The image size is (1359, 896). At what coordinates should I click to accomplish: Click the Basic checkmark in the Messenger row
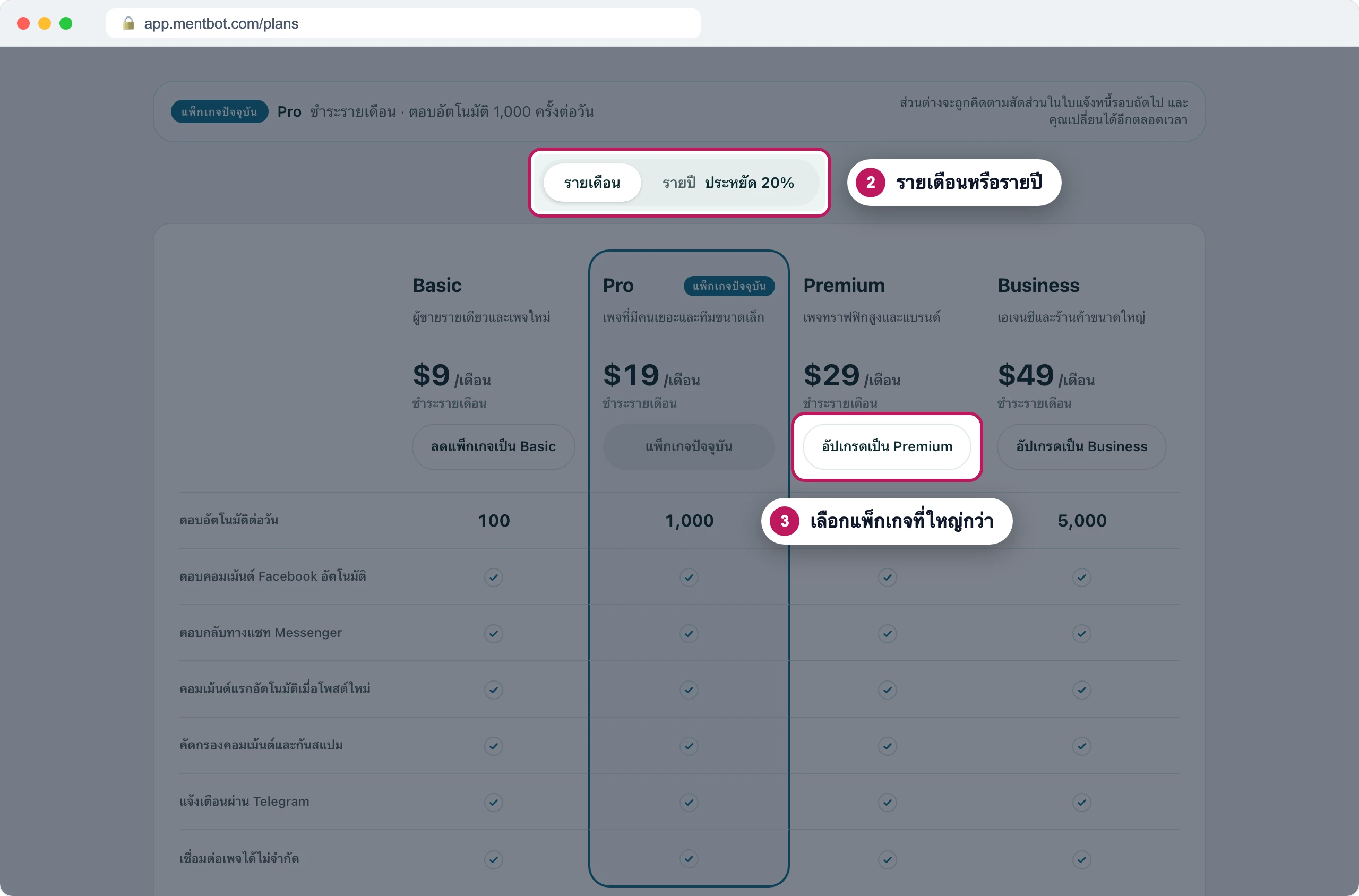point(493,633)
